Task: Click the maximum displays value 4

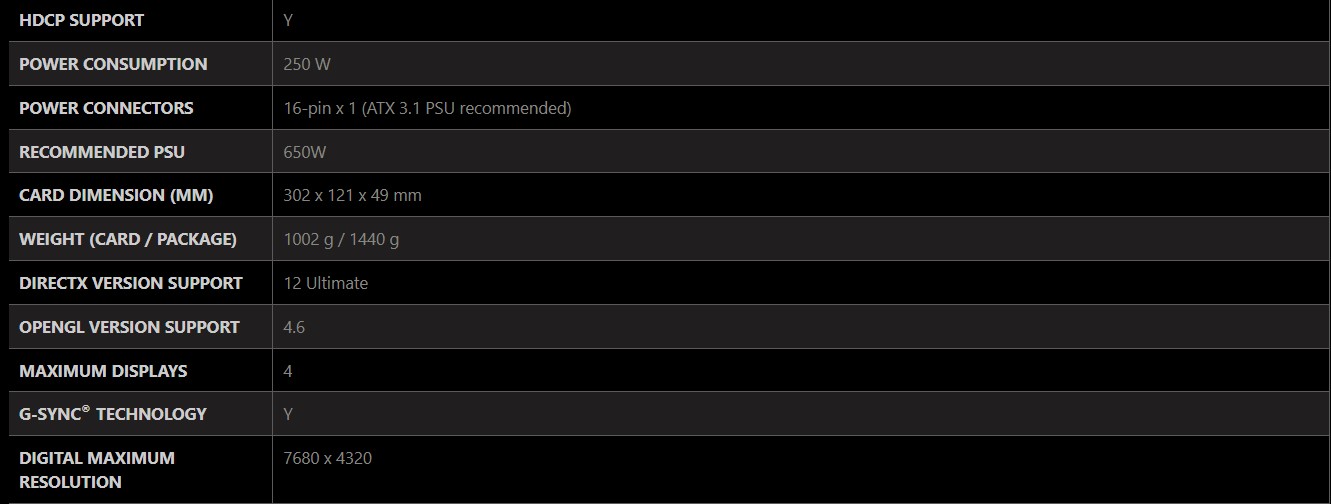Action: (288, 371)
